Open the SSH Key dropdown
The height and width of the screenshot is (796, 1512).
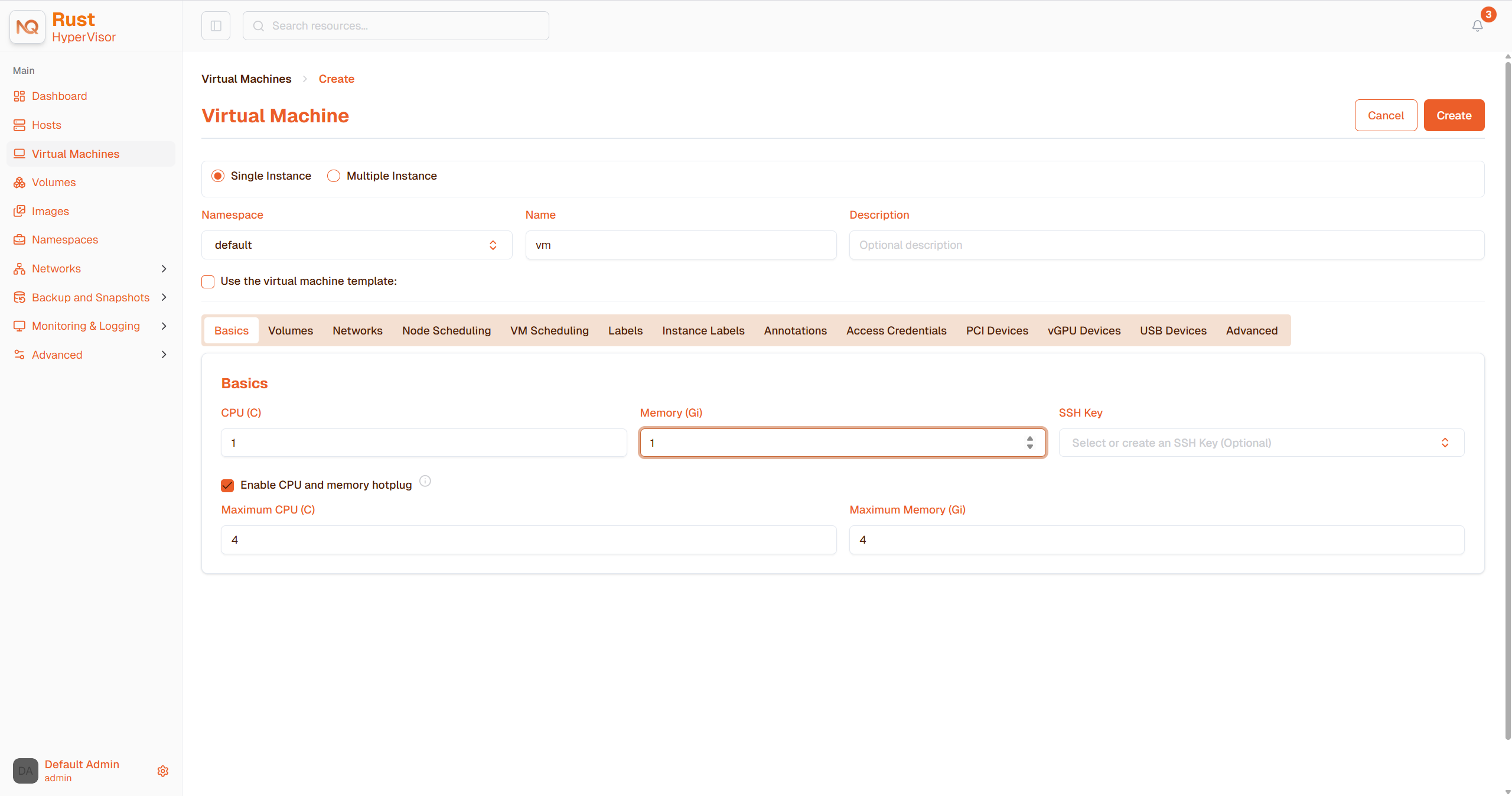click(1261, 443)
